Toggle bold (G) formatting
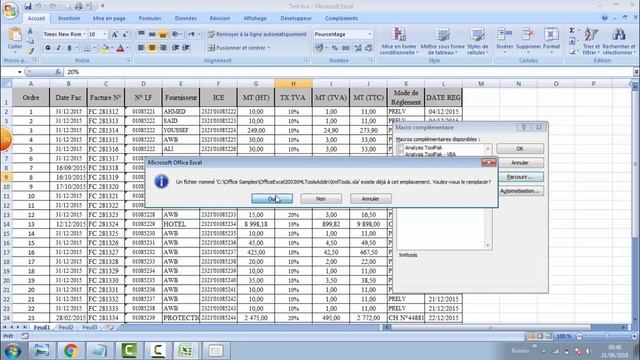This screenshot has width=640, height=360. pos(48,48)
